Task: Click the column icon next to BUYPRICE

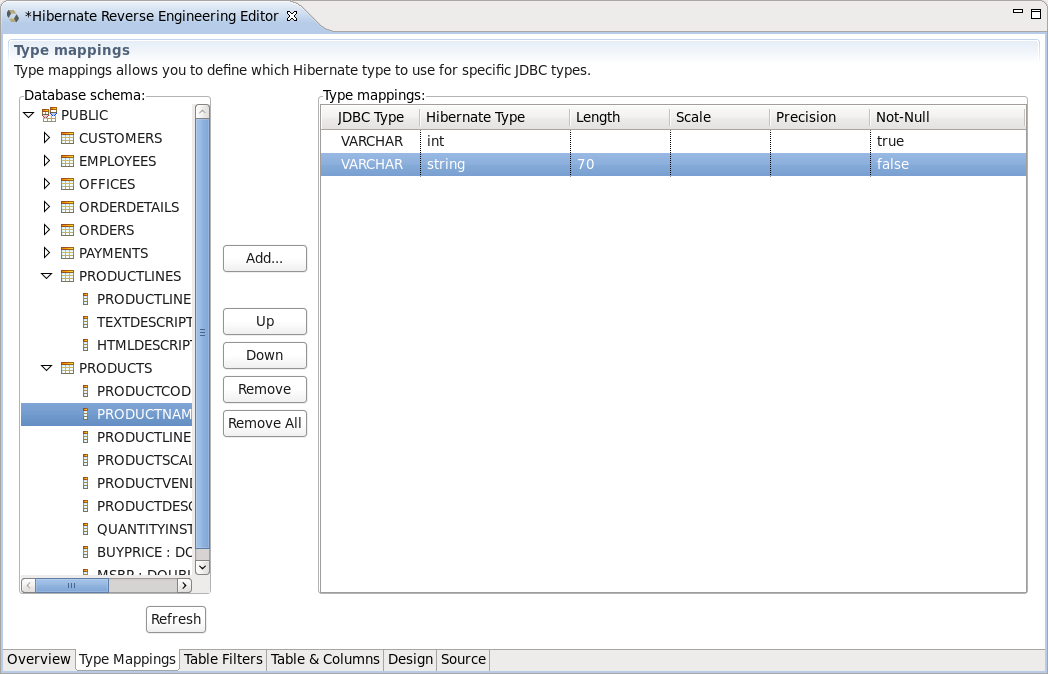Action: point(85,552)
